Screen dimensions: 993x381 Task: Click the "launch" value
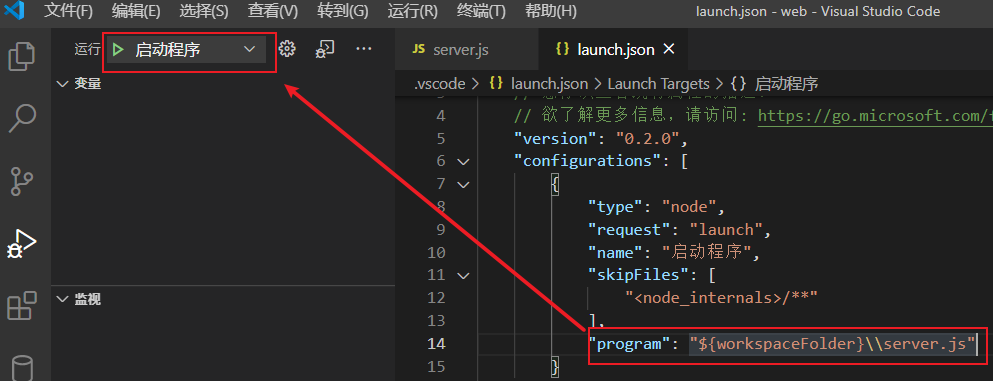(726, 229)
